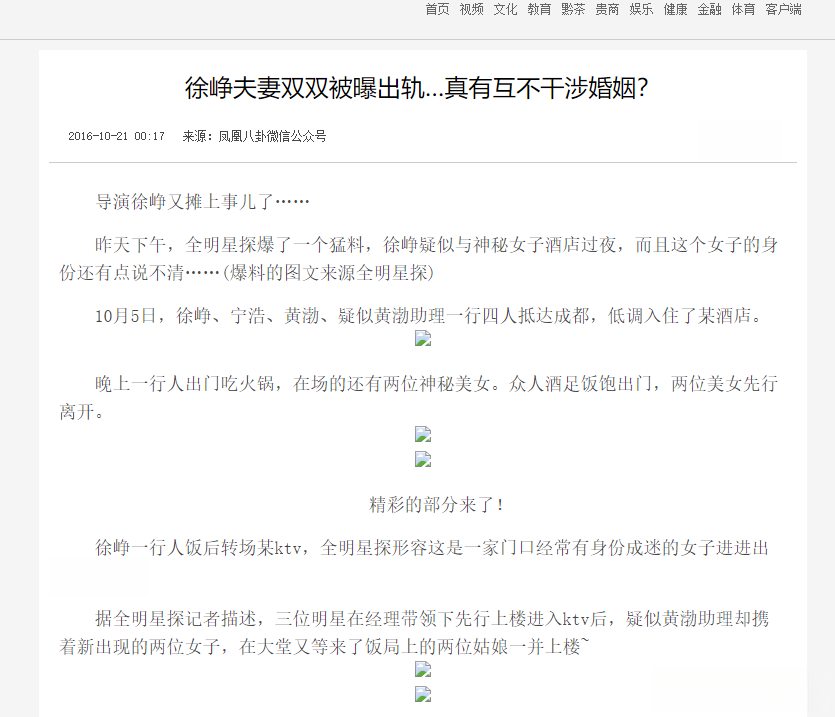Click the article headline 徐峥夫妻双双被曝出轨

point(416,88)
